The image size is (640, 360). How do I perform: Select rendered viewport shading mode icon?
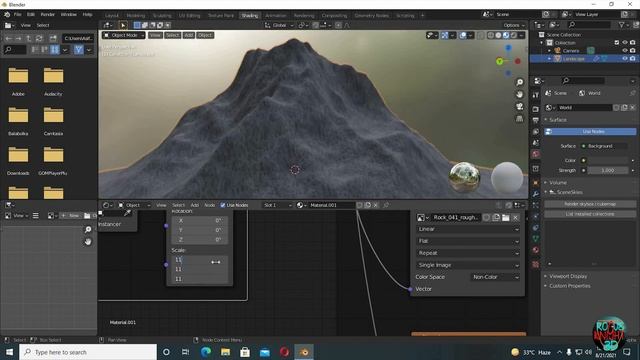tap(514, 36)
